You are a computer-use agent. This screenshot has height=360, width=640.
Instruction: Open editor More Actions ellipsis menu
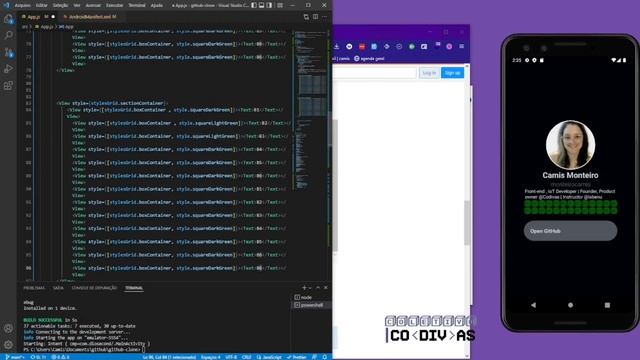tap(325, 17)
